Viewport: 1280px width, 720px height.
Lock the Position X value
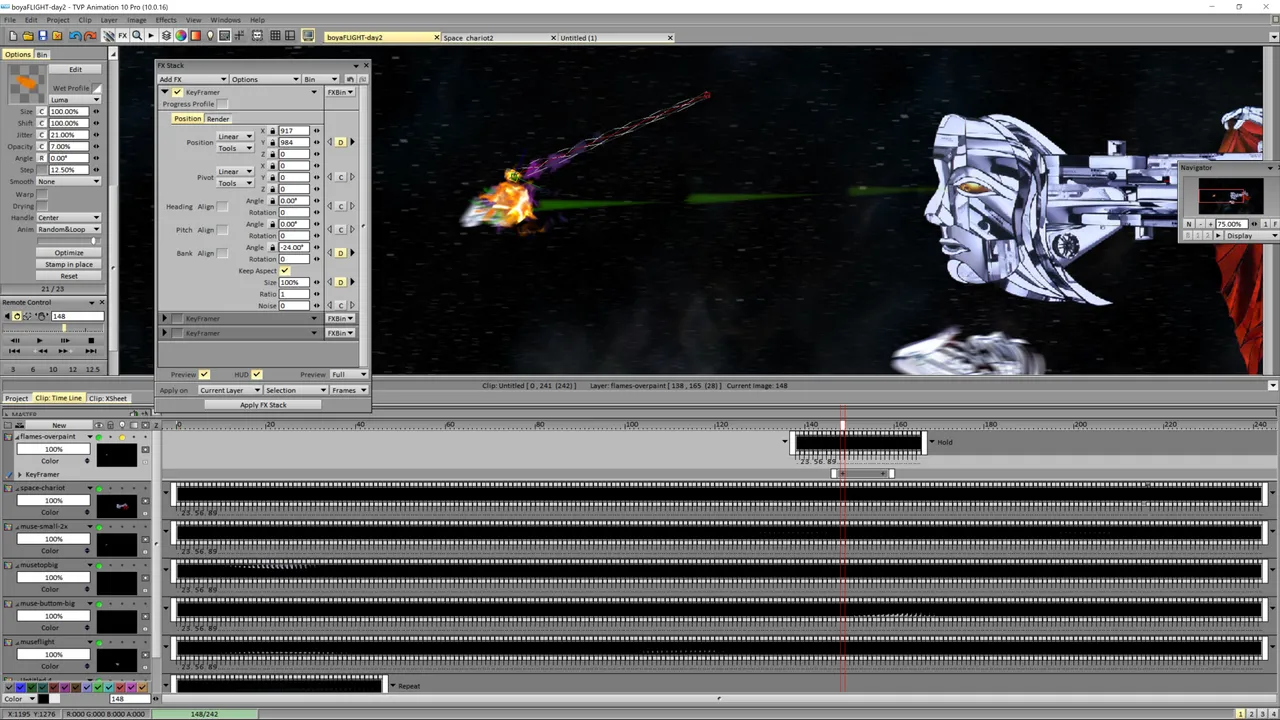click(x=272, y=131)
